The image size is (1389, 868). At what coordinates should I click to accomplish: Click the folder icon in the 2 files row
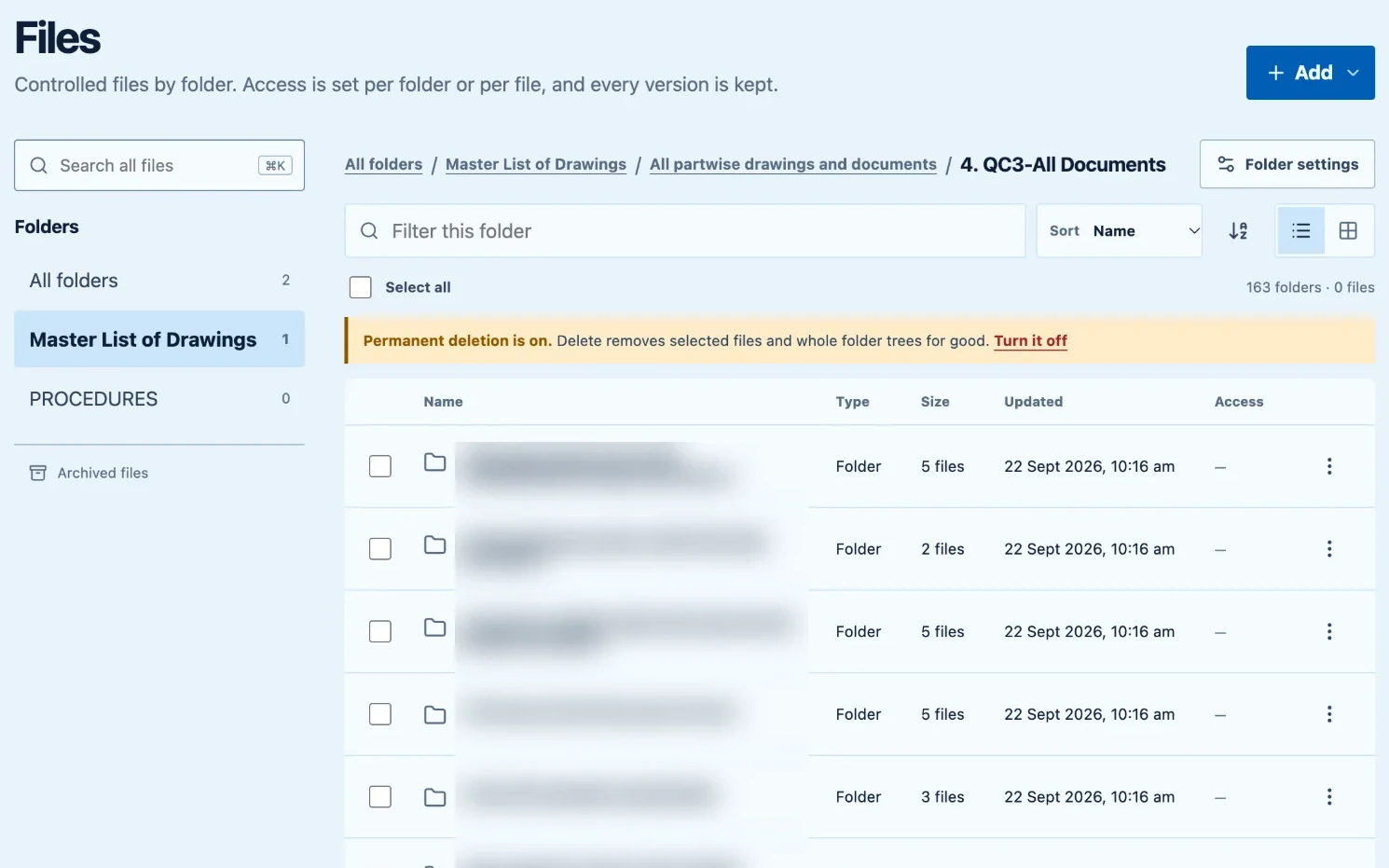434,545
